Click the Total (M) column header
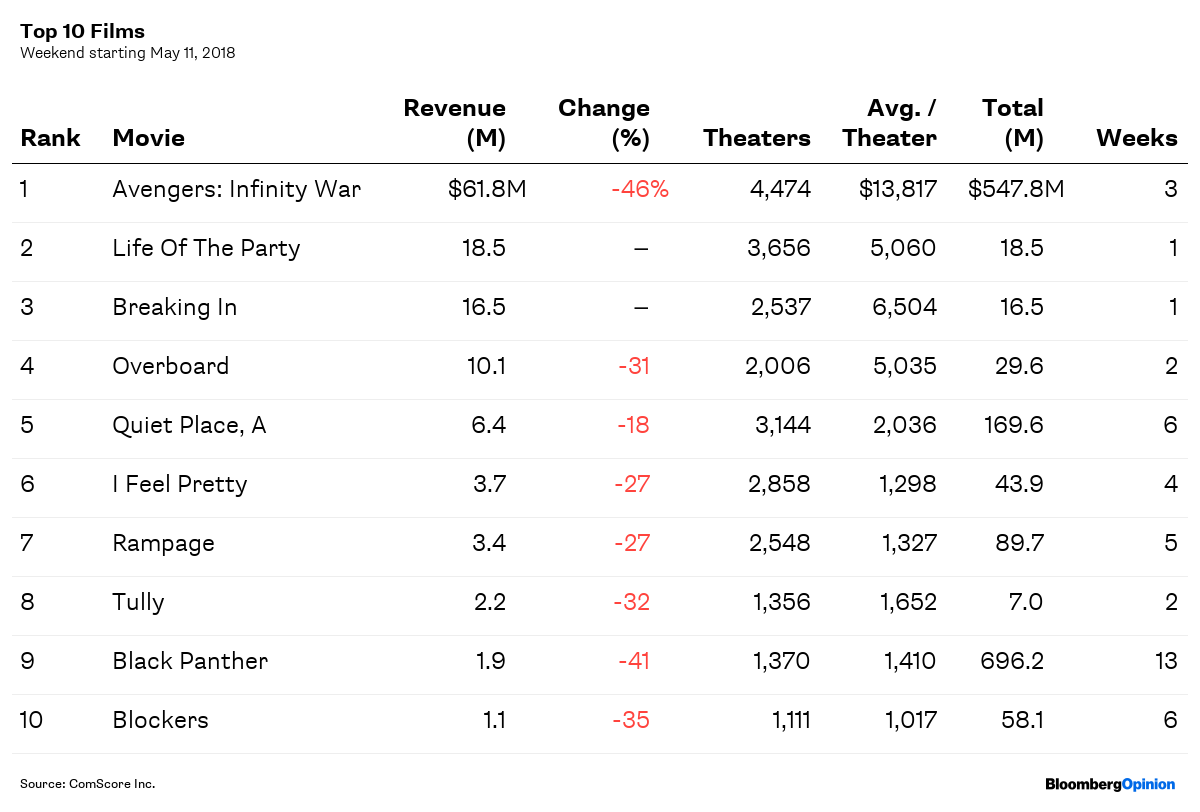The height and width of the screenshot is (812, 1200). click(1012, 123)
